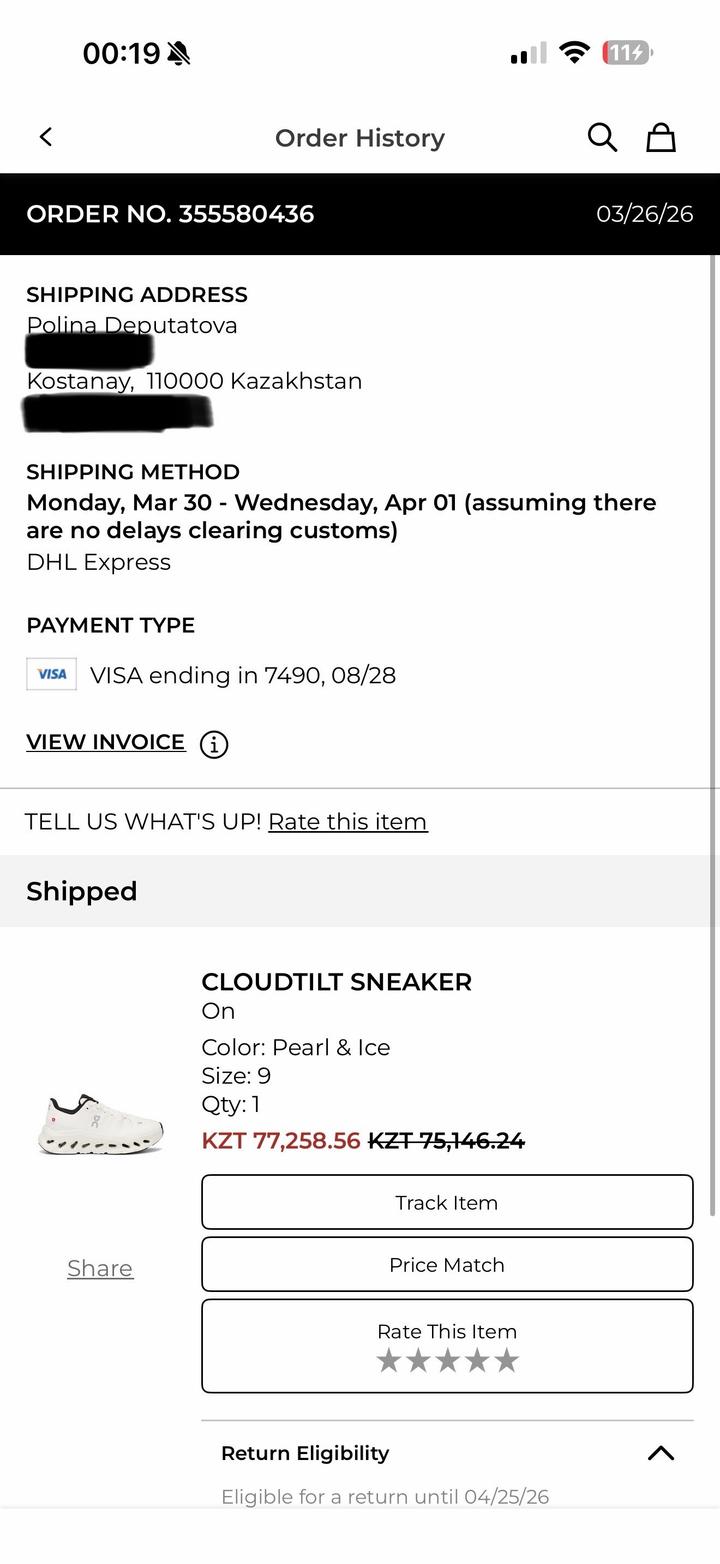Image resolution: width=720 pixels, height=1564 pixels.
Task: Click the Share link under the sneaker
Action: pos(100,1268)
